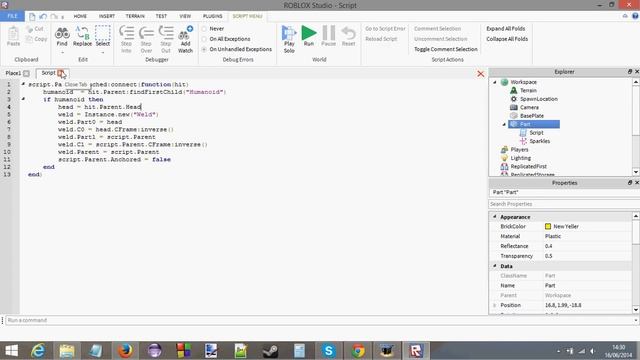This screenshot has width=640, height=360.
Task: Click the Cut scissors icon
Action: pyautogui.click(x=29, y=29)
